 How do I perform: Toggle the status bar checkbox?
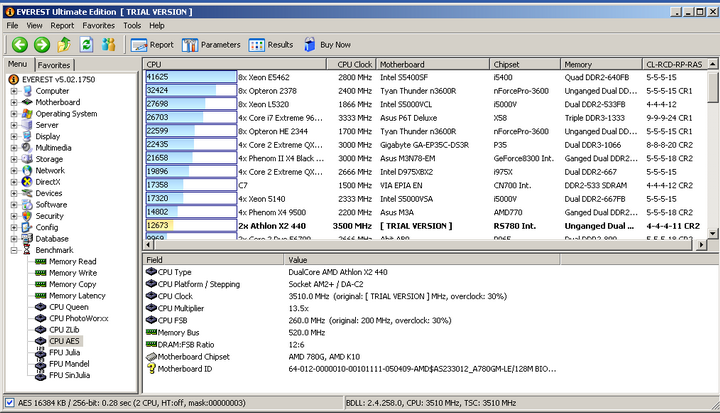[10, 403]
